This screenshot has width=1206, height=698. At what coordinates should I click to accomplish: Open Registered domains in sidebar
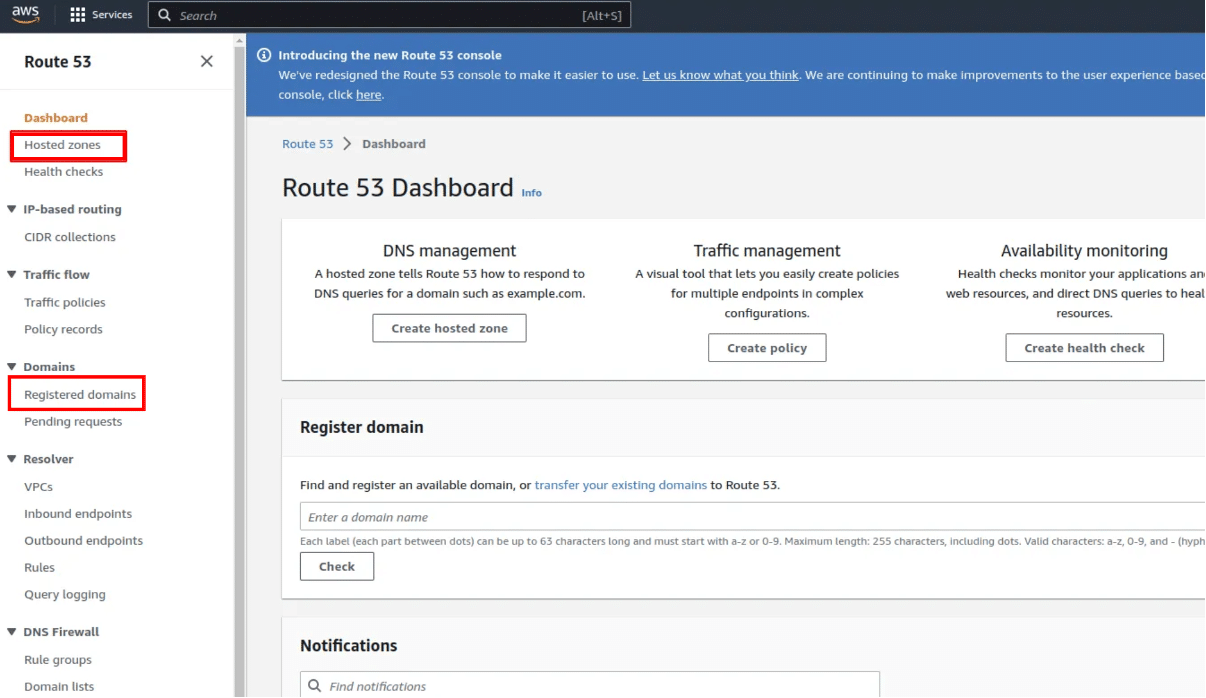(80, 395)
